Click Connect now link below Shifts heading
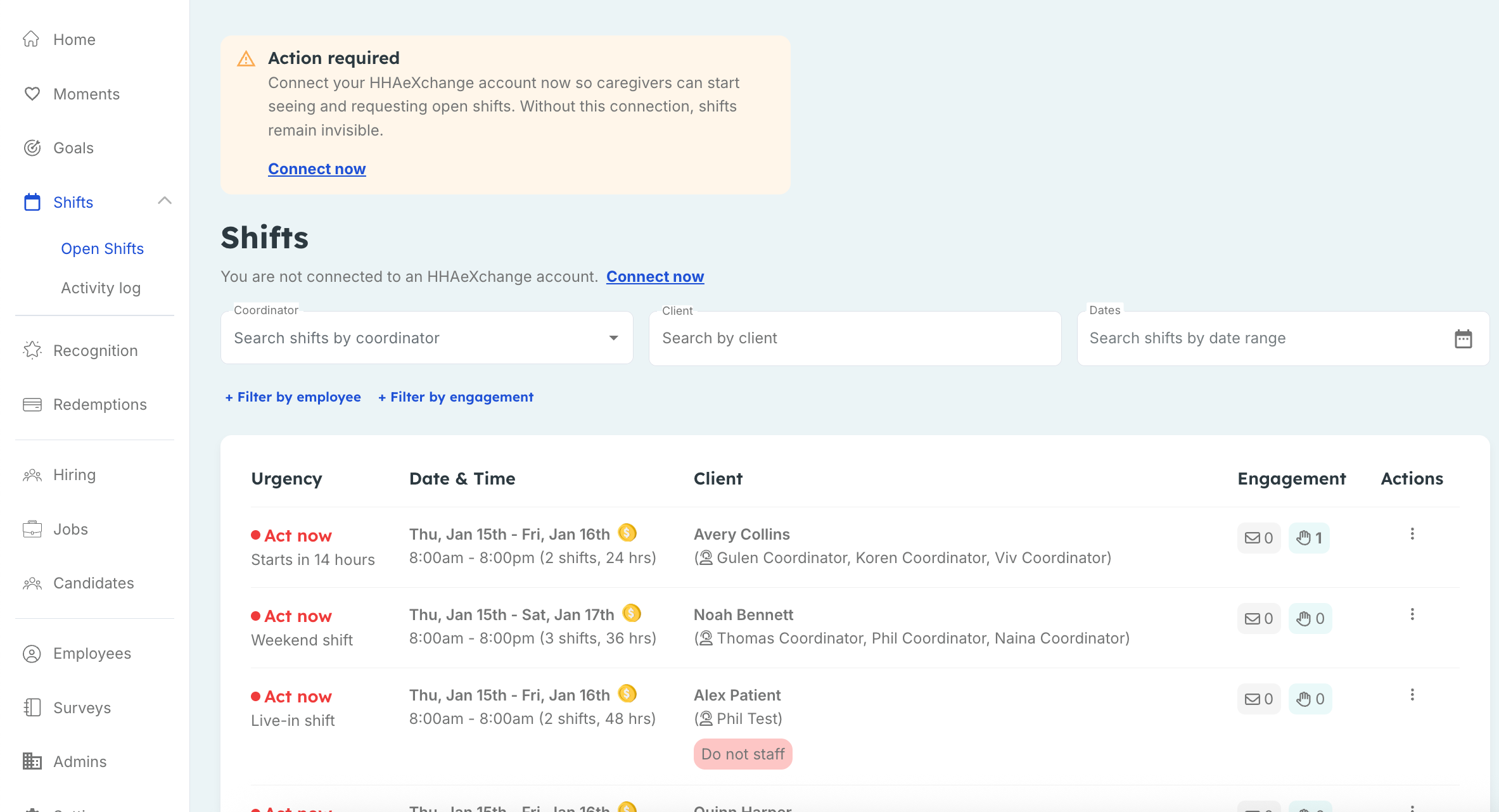The height and width of the screenshot is (812, 1499). (x=655, y=276)
